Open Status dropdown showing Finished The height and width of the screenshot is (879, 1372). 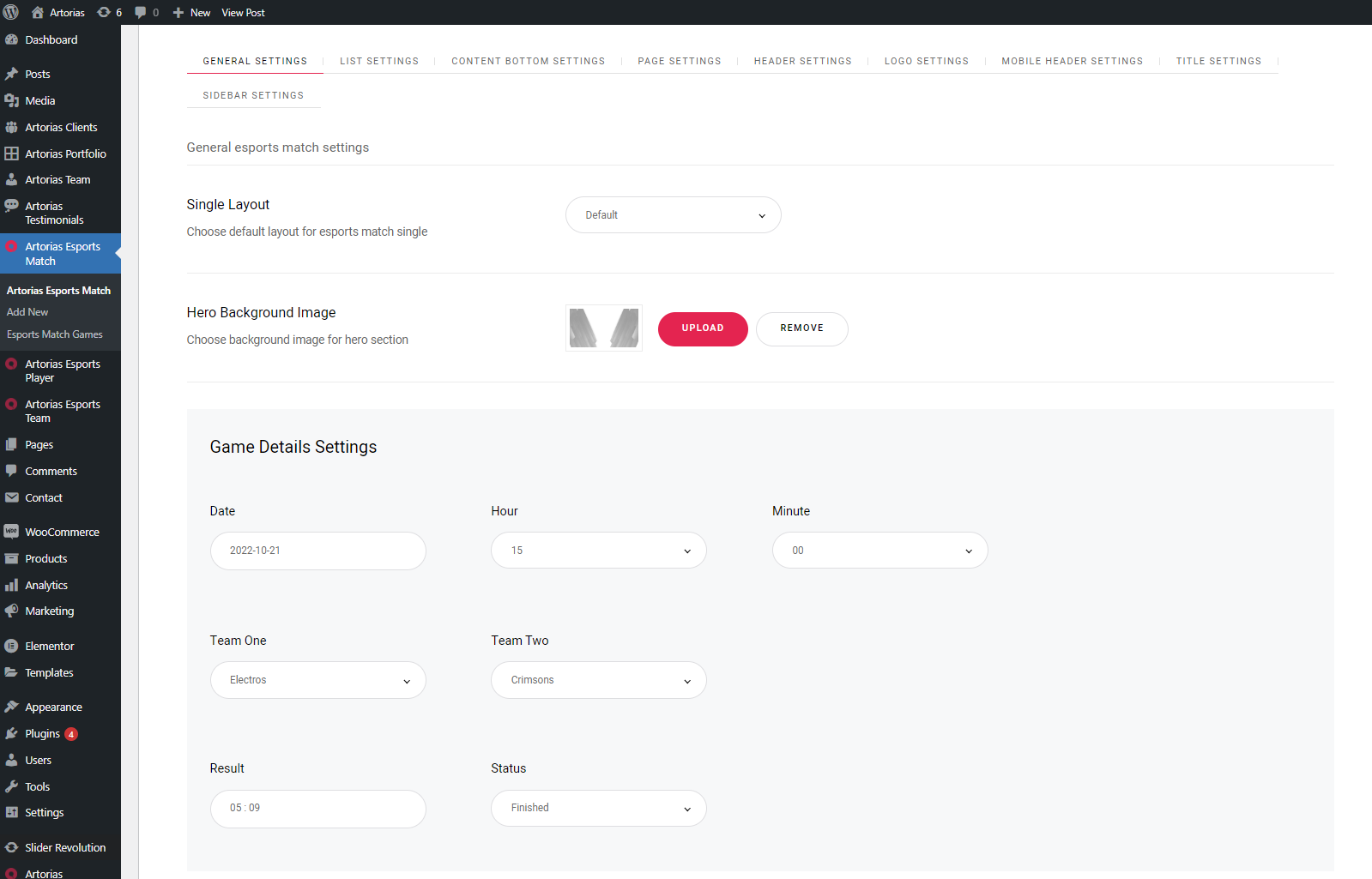[x=599, y=808]
